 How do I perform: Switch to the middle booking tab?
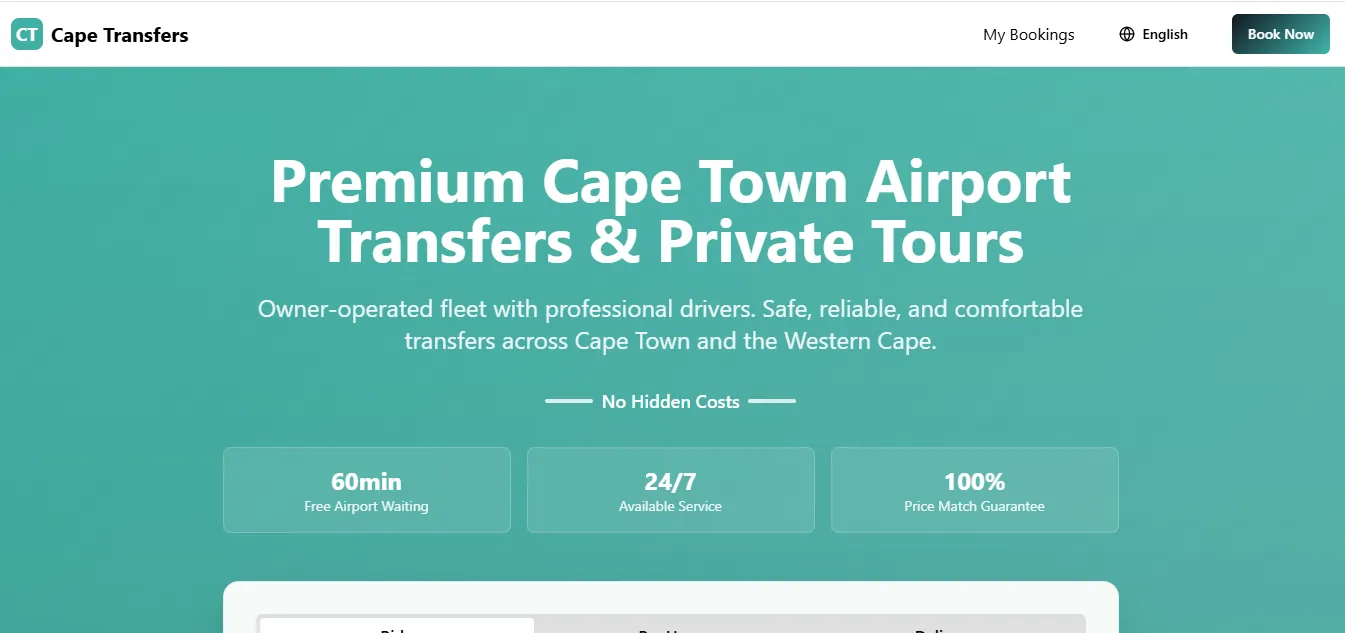(x=670, y=627)
